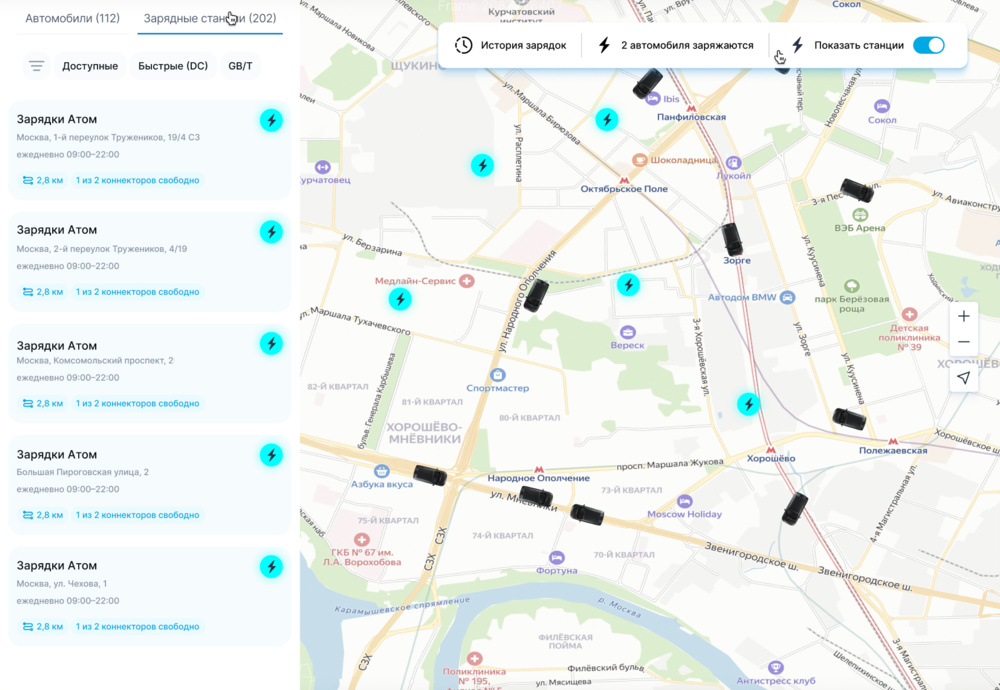Toggle the Быстрые (DC) filter chip

(173, 66)
